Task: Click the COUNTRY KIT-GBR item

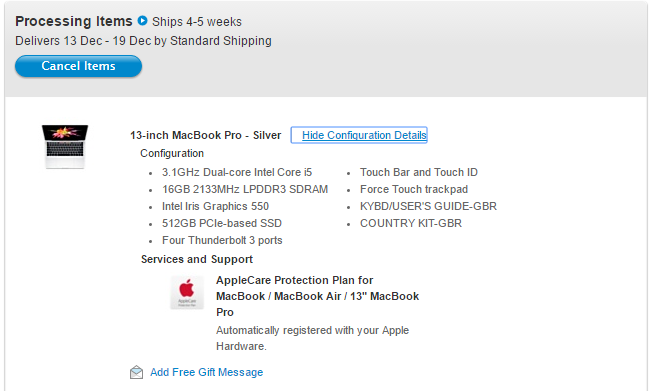Action: pos(411,223)
